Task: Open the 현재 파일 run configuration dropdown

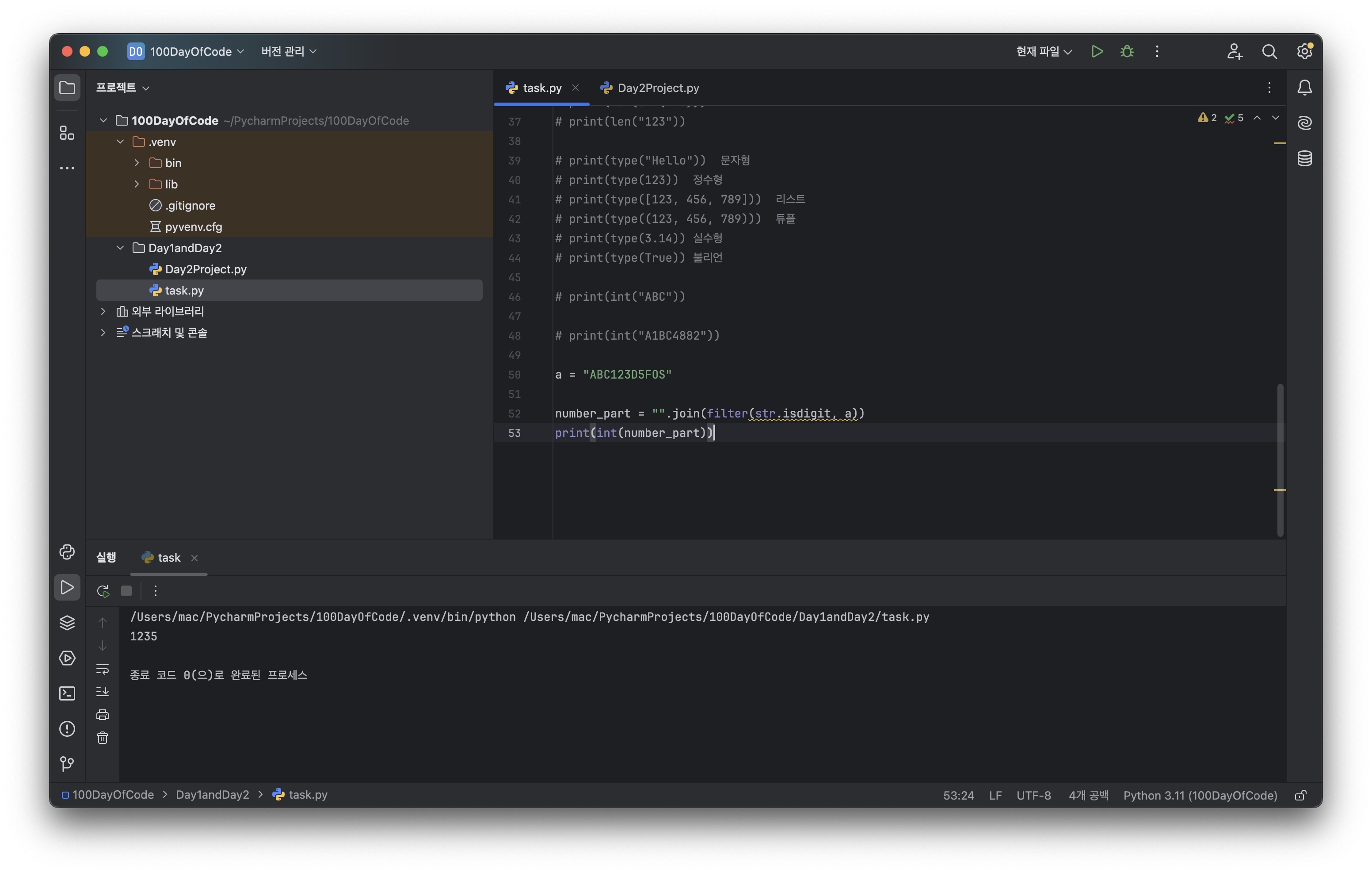Action: (1044, 51)
